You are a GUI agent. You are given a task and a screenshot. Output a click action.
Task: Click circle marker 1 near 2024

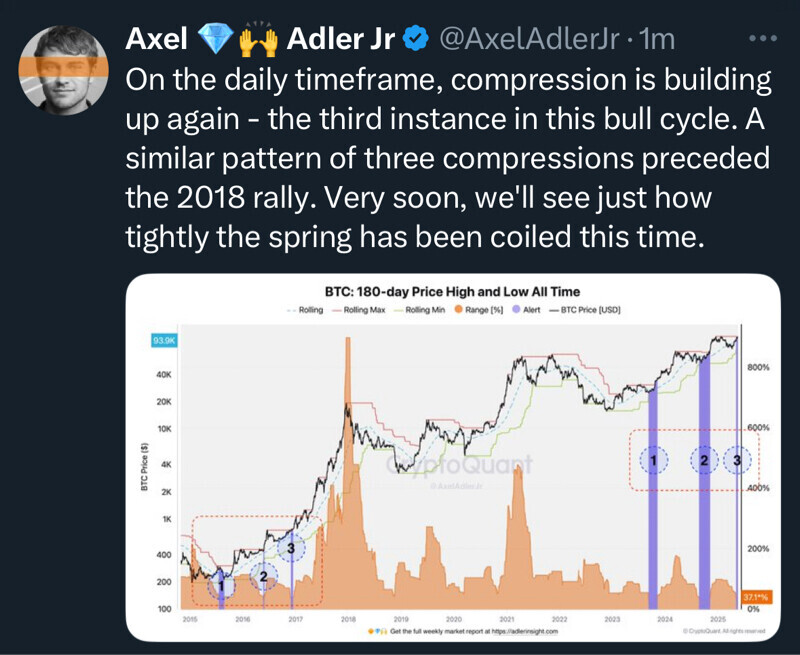coord(653,459)
